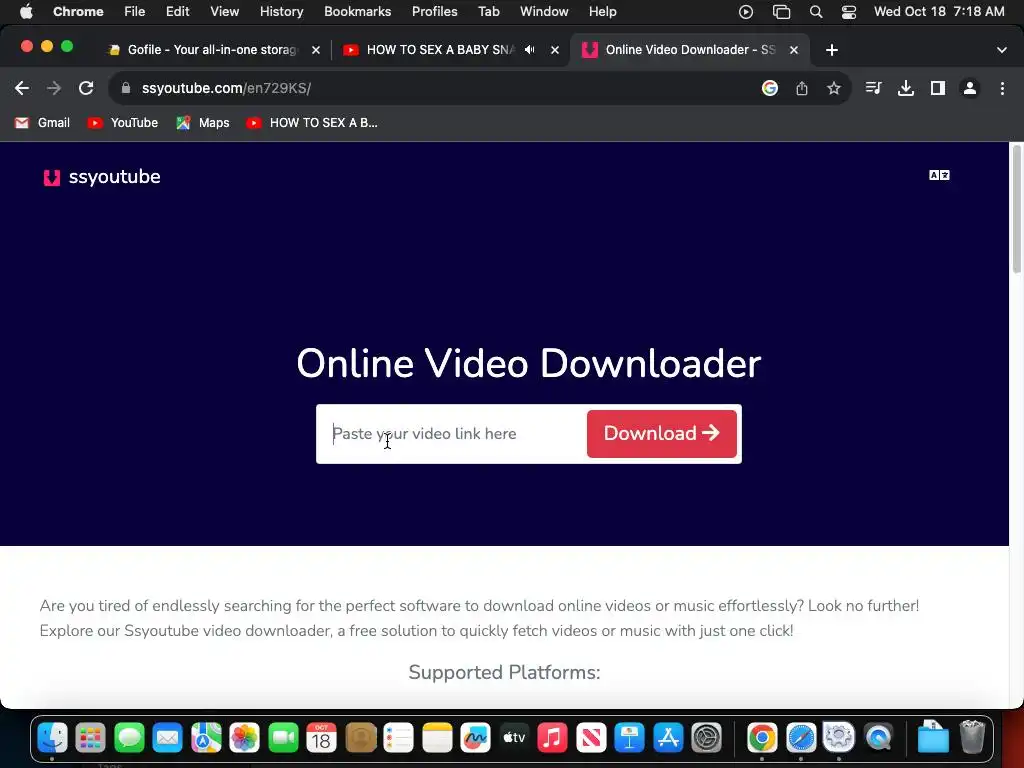The height and width of the screenshot is (768, 1024).
Task: Open Safari from the Dock
Action: tap(801, 738)
